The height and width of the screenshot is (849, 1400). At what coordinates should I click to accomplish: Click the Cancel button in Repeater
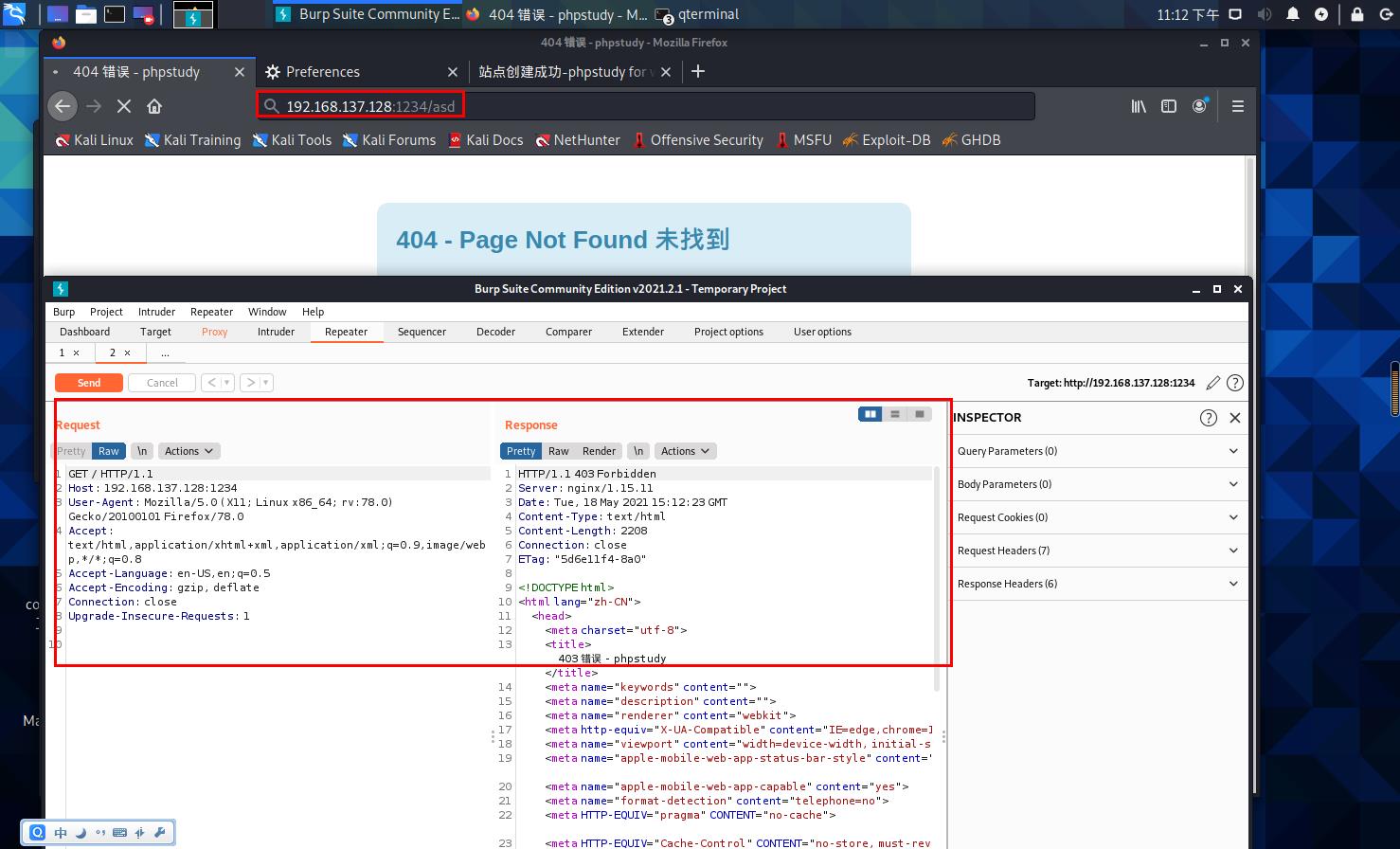click(162, 383)
